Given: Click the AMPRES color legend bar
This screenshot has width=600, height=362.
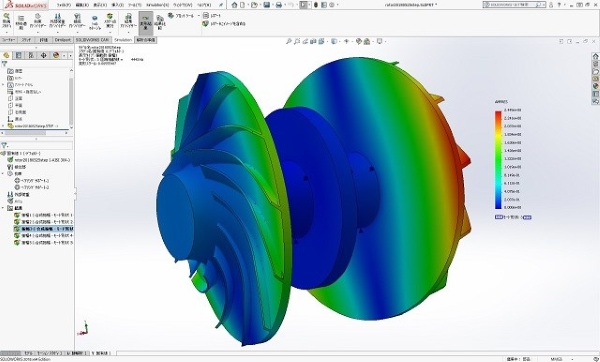Looking at the screenshot, I should click(x=498, y=160).
